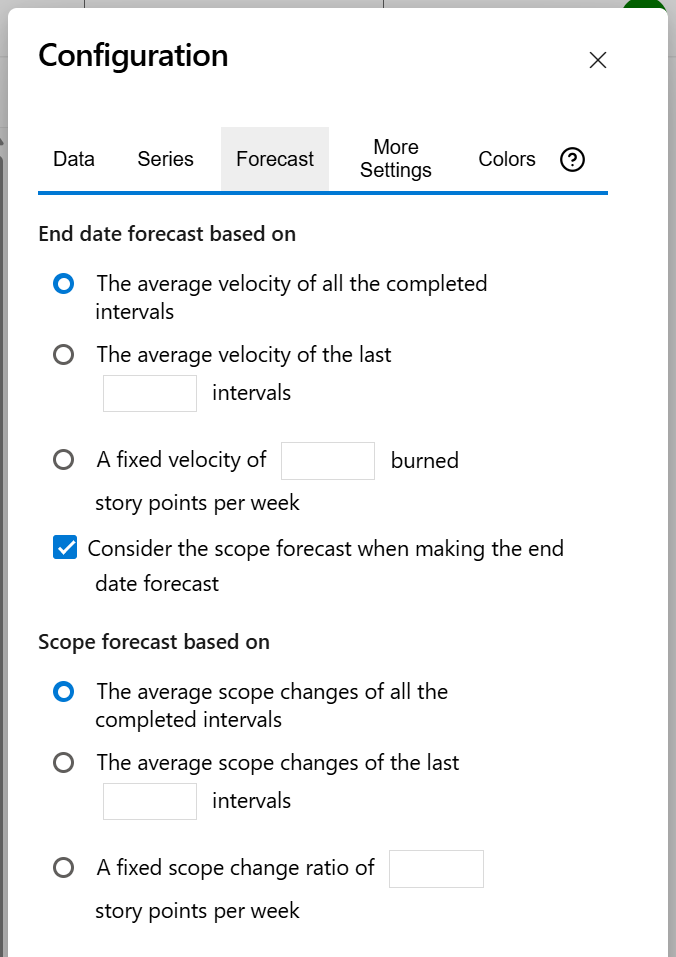Click the fixed scope change ratio input
Image resolution: width=676 pixels, height=957 pixels.
436,868
